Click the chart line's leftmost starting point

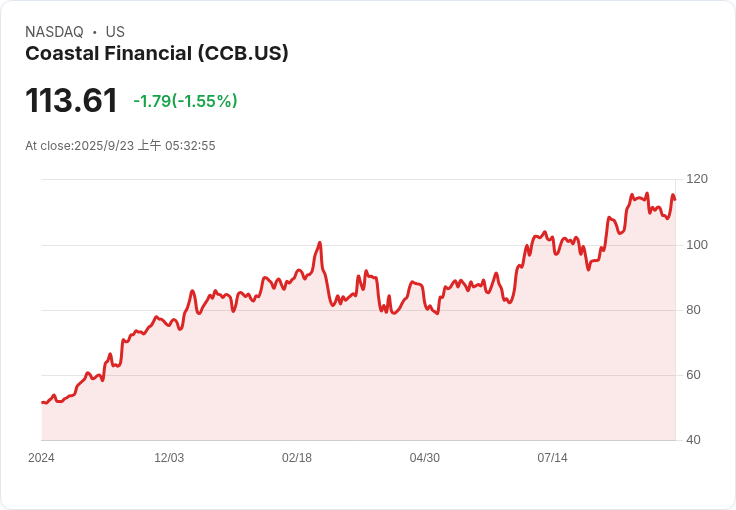[42, 403]
